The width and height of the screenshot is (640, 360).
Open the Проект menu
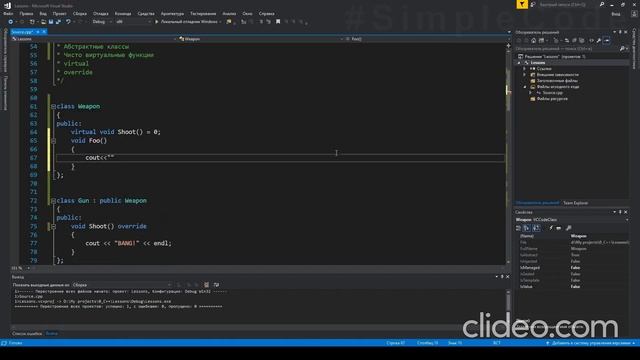tap(60, 13)
